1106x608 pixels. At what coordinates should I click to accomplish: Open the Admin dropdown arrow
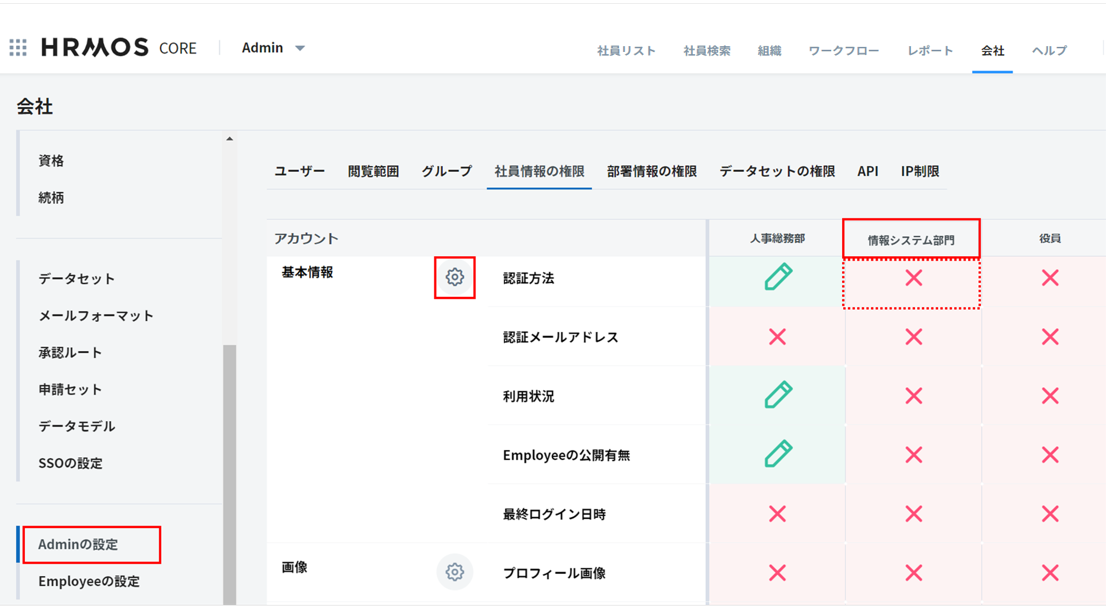(x=300, y=48)
